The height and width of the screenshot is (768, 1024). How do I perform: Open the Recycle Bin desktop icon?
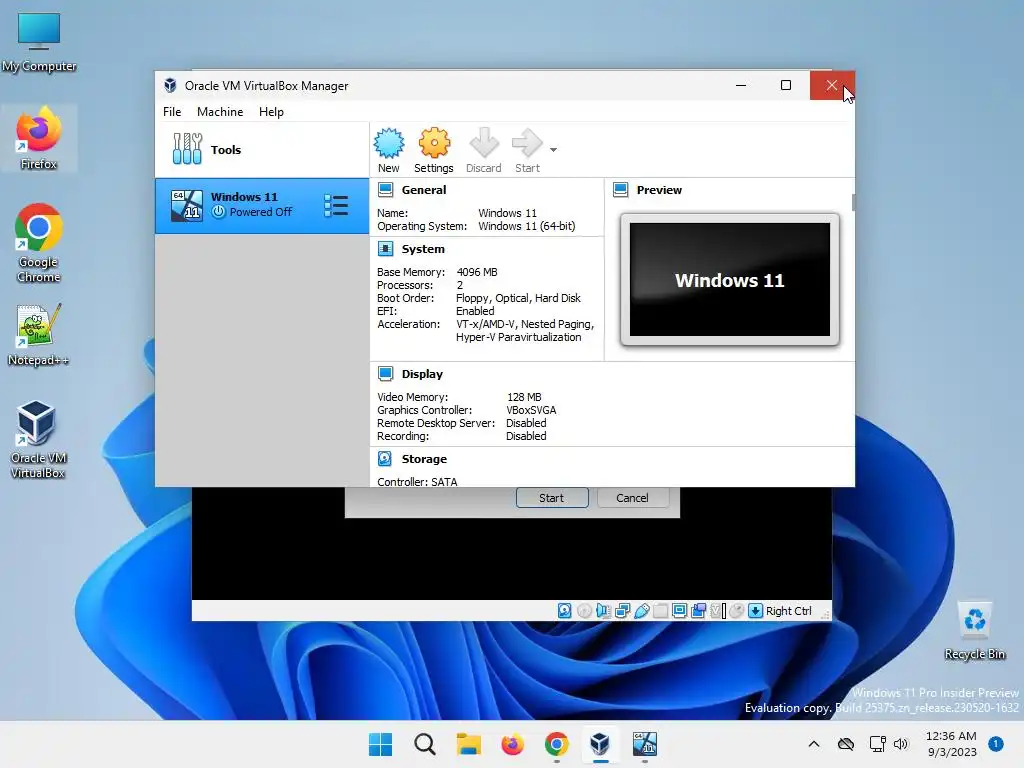click(974, 631)
